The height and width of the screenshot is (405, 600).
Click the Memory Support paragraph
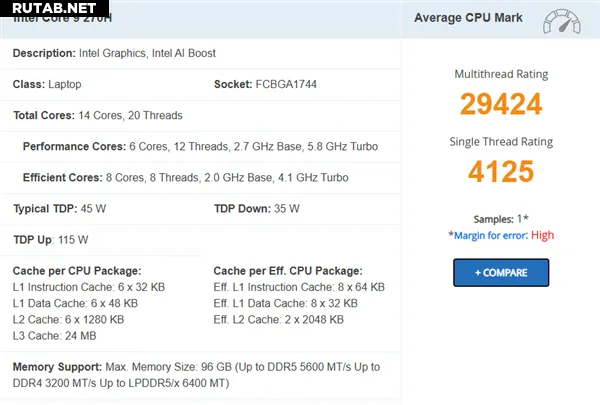[x=196, y=375]
